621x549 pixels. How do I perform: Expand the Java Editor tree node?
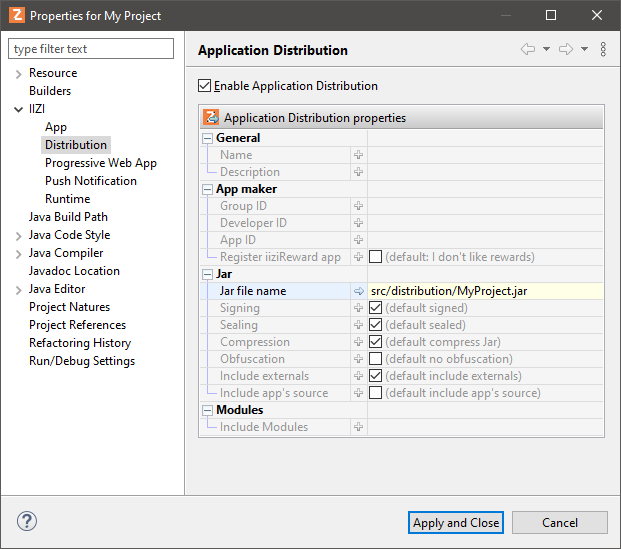point(18,290)
